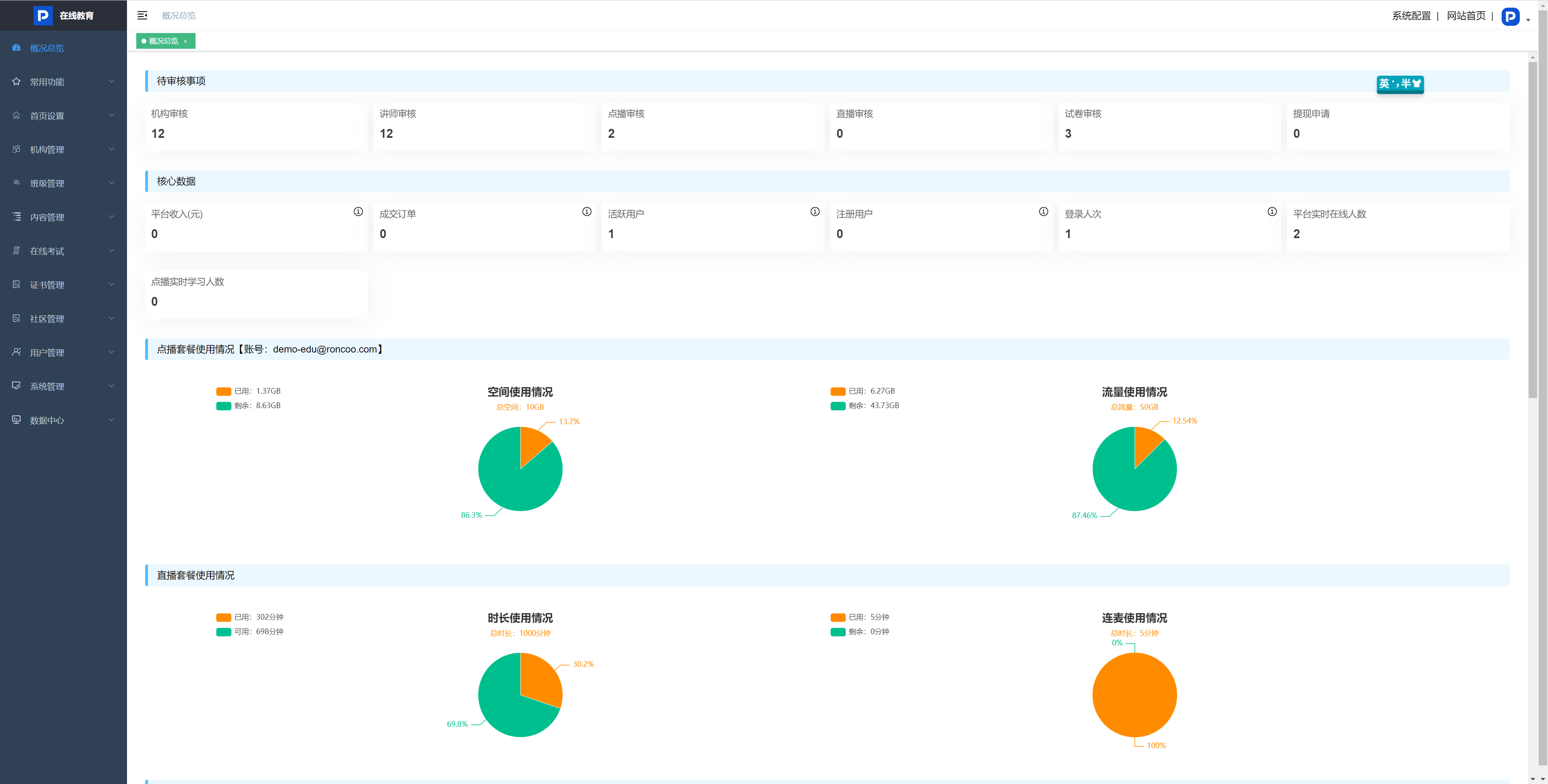This screenshot has height=784, width=1548.
Task: Expand the 常用功能 chevron
Action: (111, 81)
